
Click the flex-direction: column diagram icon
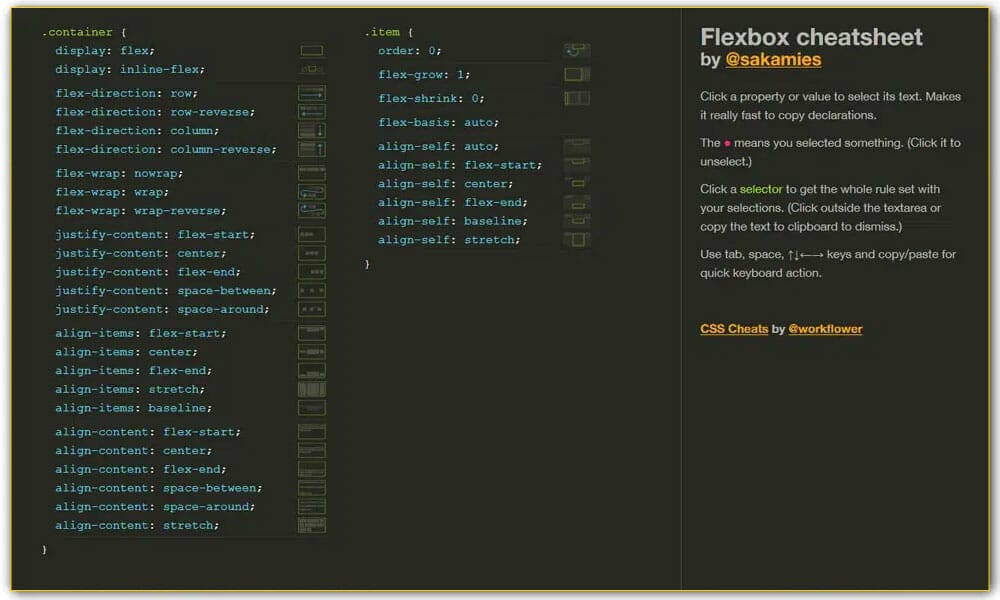point(310,131)
